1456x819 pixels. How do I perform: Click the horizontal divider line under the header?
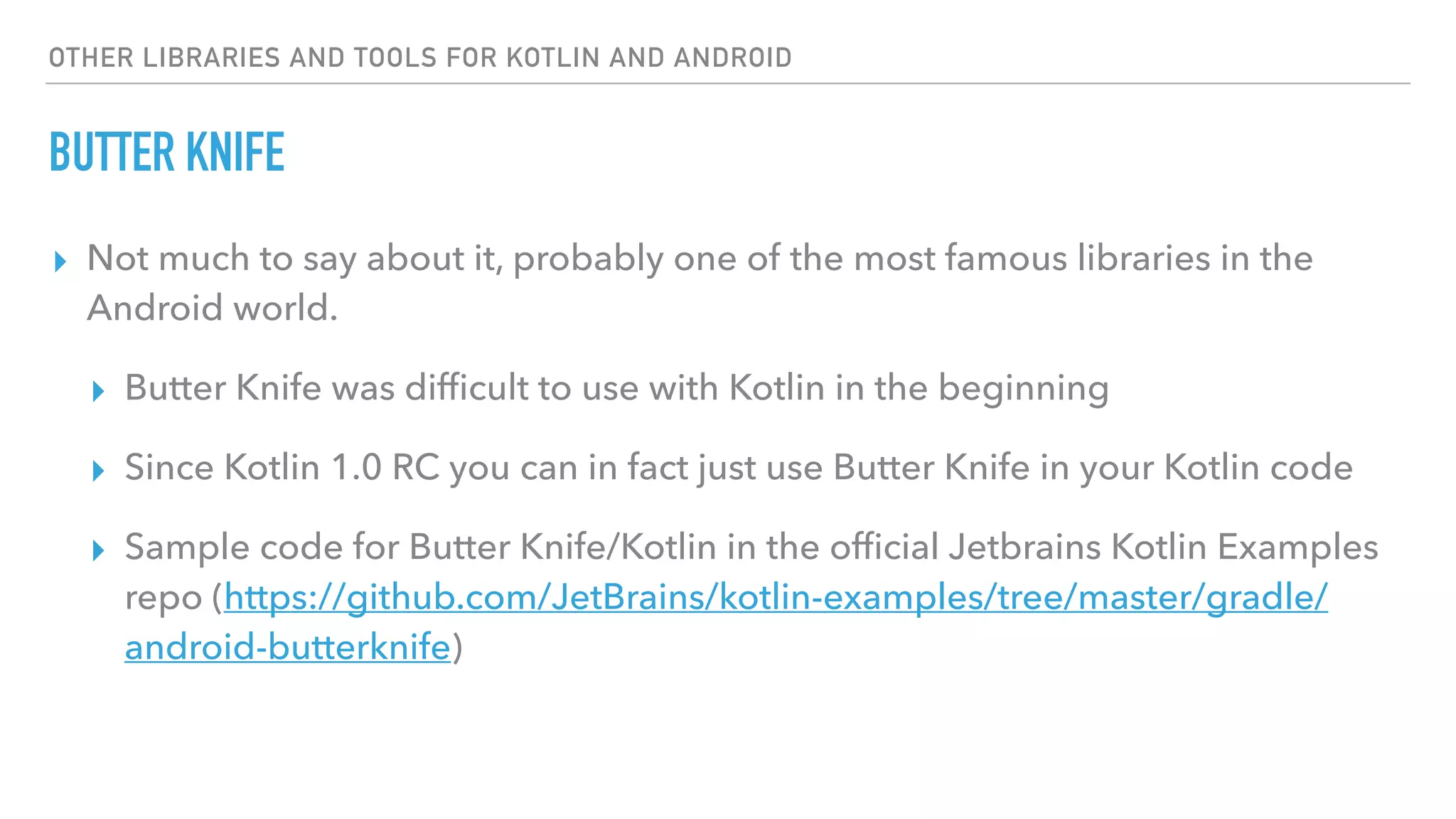[728, 83]
